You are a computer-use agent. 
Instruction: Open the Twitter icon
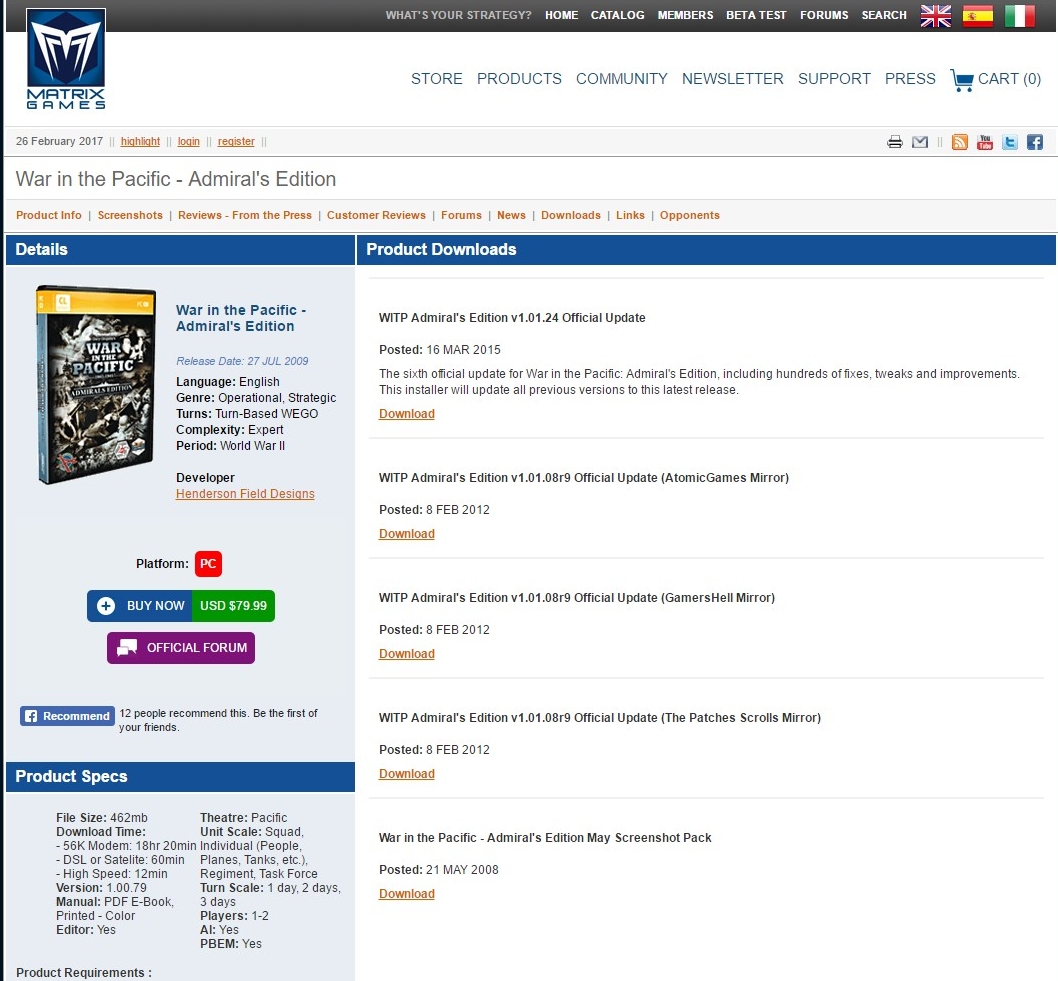(x=1009, y=142)
